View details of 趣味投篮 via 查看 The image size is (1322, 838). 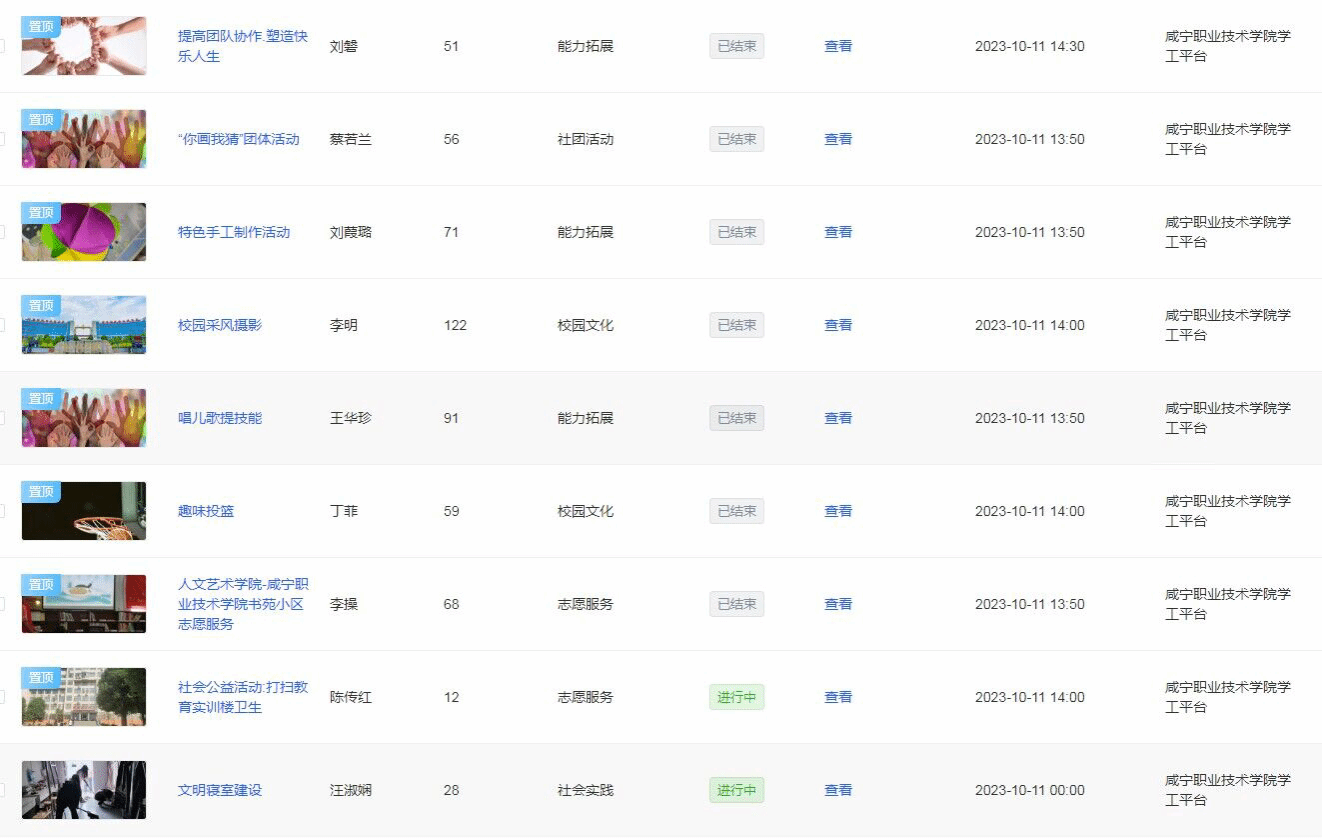tap(838, 511)
